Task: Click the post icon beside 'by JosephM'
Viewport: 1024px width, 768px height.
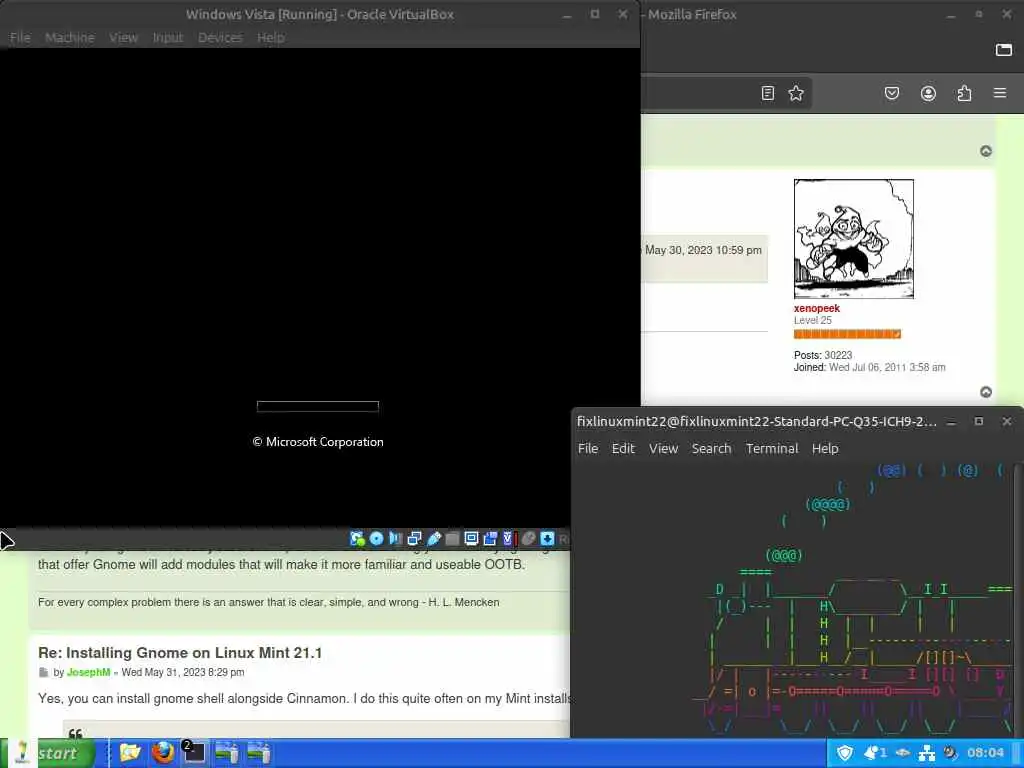Action: pos(44,673)
